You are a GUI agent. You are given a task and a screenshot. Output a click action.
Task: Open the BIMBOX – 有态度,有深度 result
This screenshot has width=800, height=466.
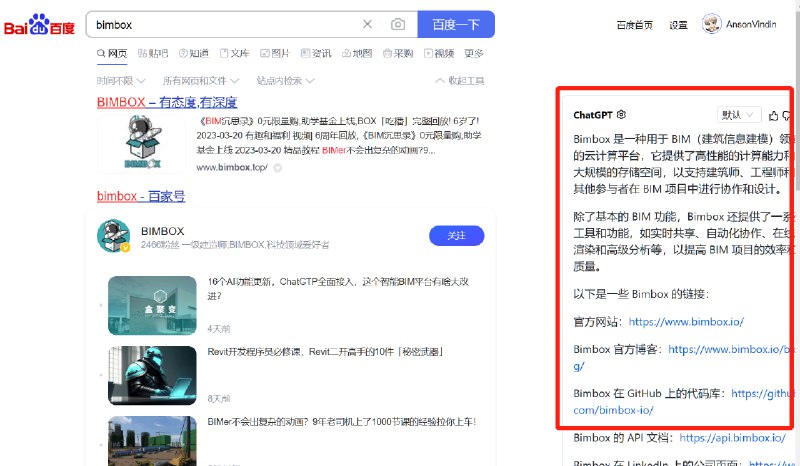click(167, 102)
